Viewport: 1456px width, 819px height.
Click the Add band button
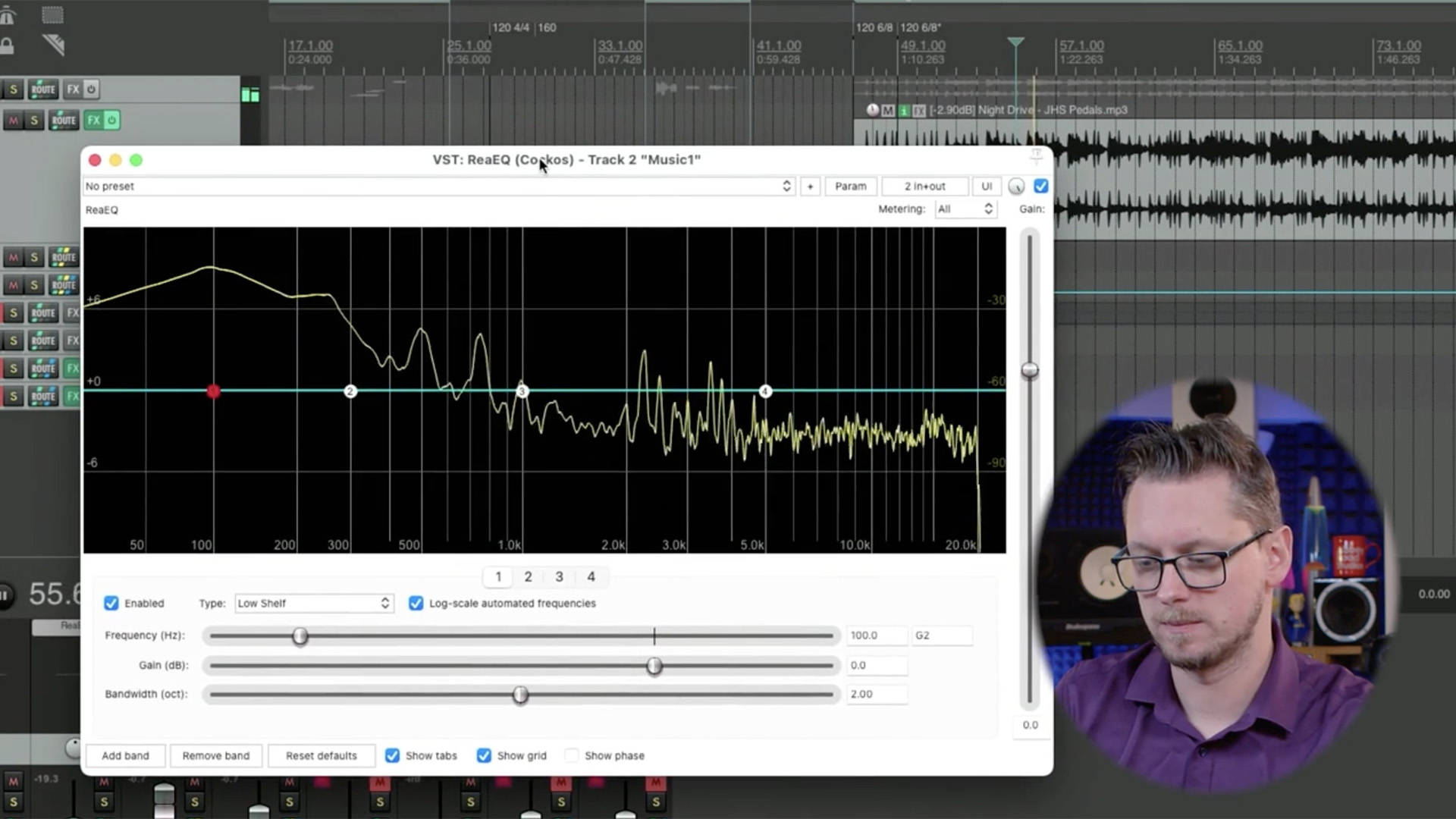(x=125, y=755)
